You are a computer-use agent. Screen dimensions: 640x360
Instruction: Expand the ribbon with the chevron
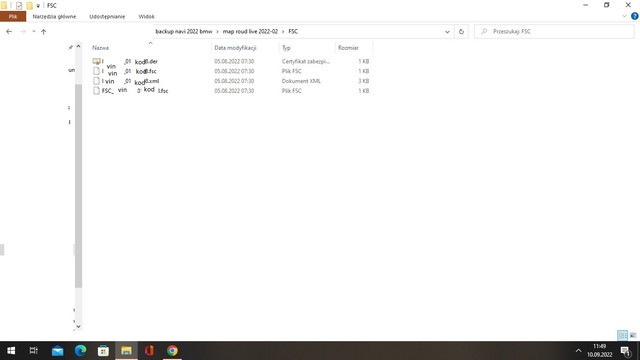[x=624, y=16]
